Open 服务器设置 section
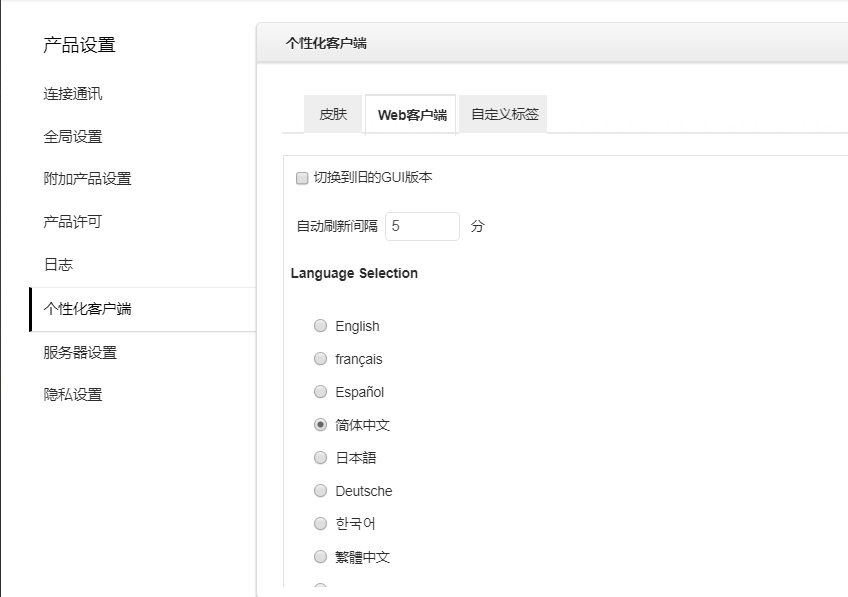The image size is (848, 597). [x=80, y=352]
